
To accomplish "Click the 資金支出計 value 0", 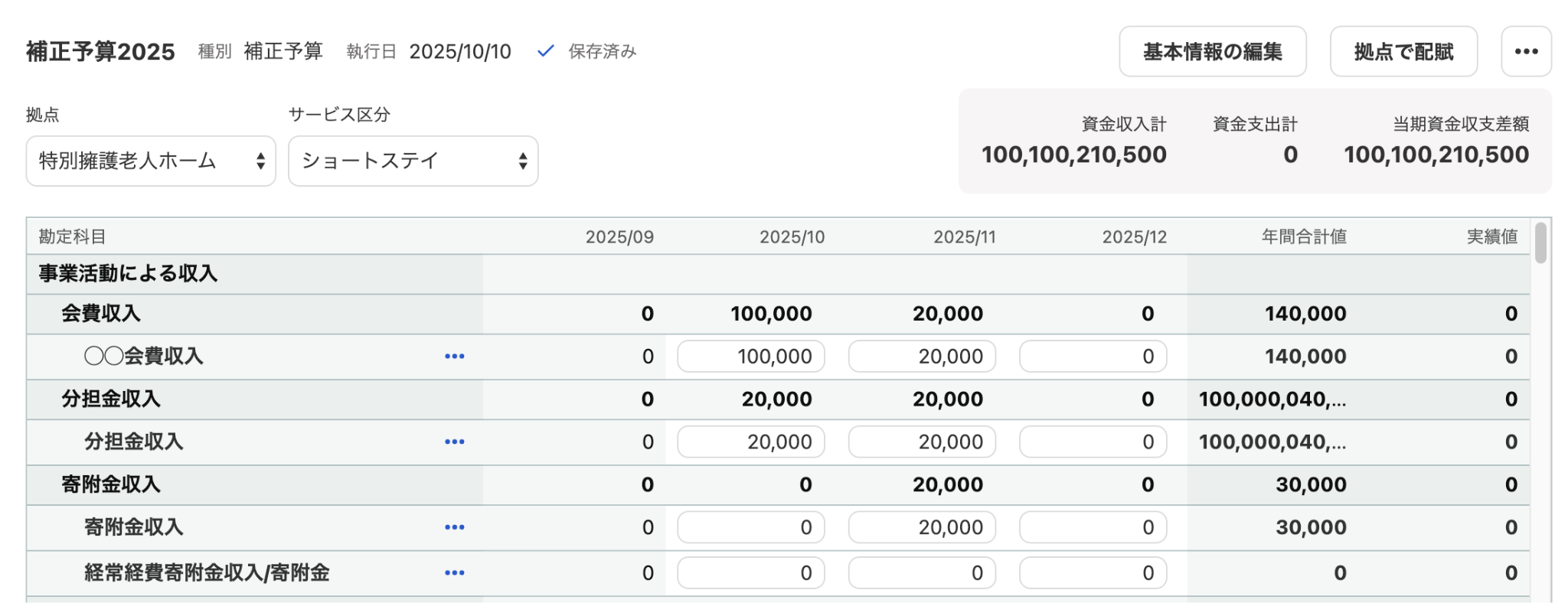I will (x=1291, y=155).
